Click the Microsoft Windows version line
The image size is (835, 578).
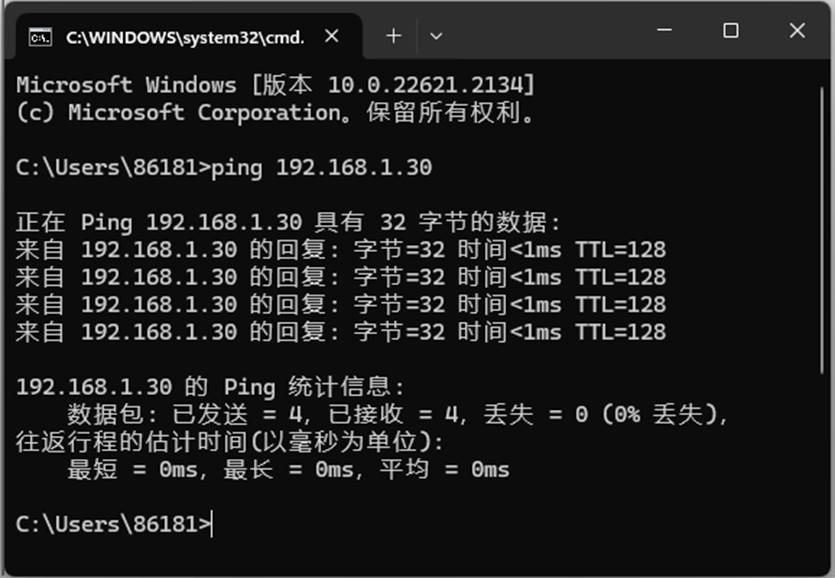[x=275, y=85]
